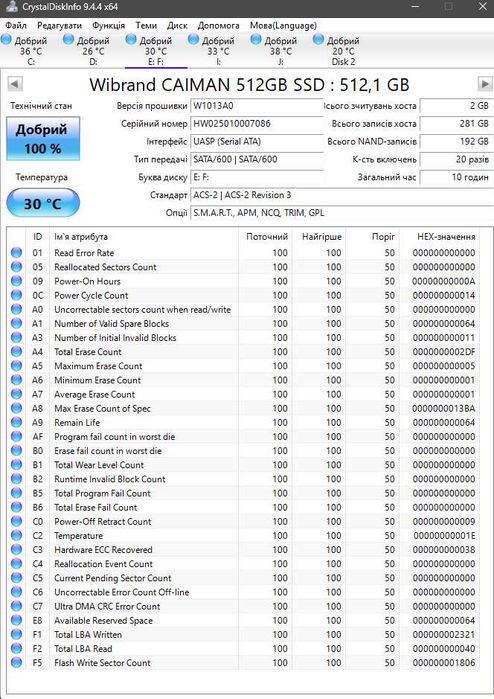Click the transfer mode field SATA/600

[x=257, y=160]
